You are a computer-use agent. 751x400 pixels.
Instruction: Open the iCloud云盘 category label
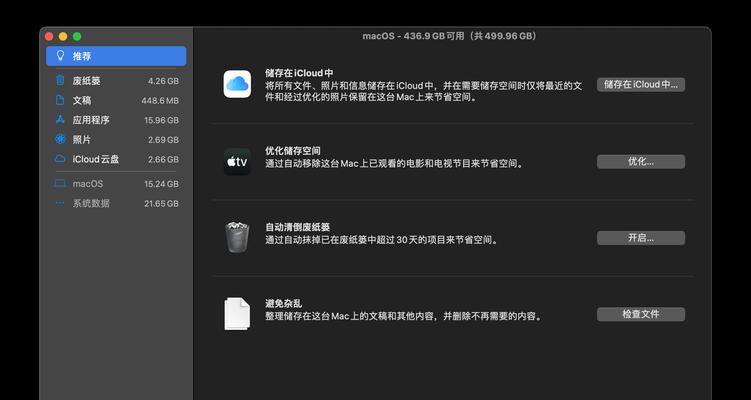coord(96,159)
